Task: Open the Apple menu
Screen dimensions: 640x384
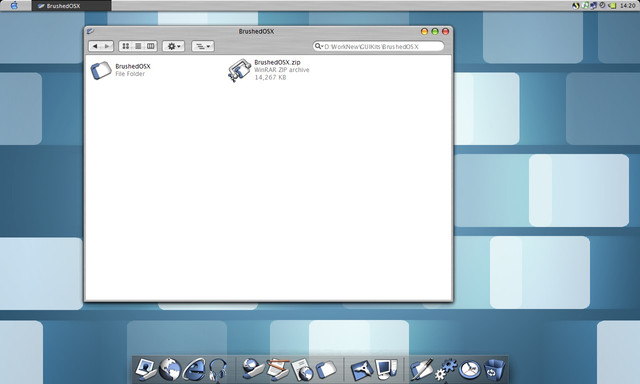Action: point(14,5)
